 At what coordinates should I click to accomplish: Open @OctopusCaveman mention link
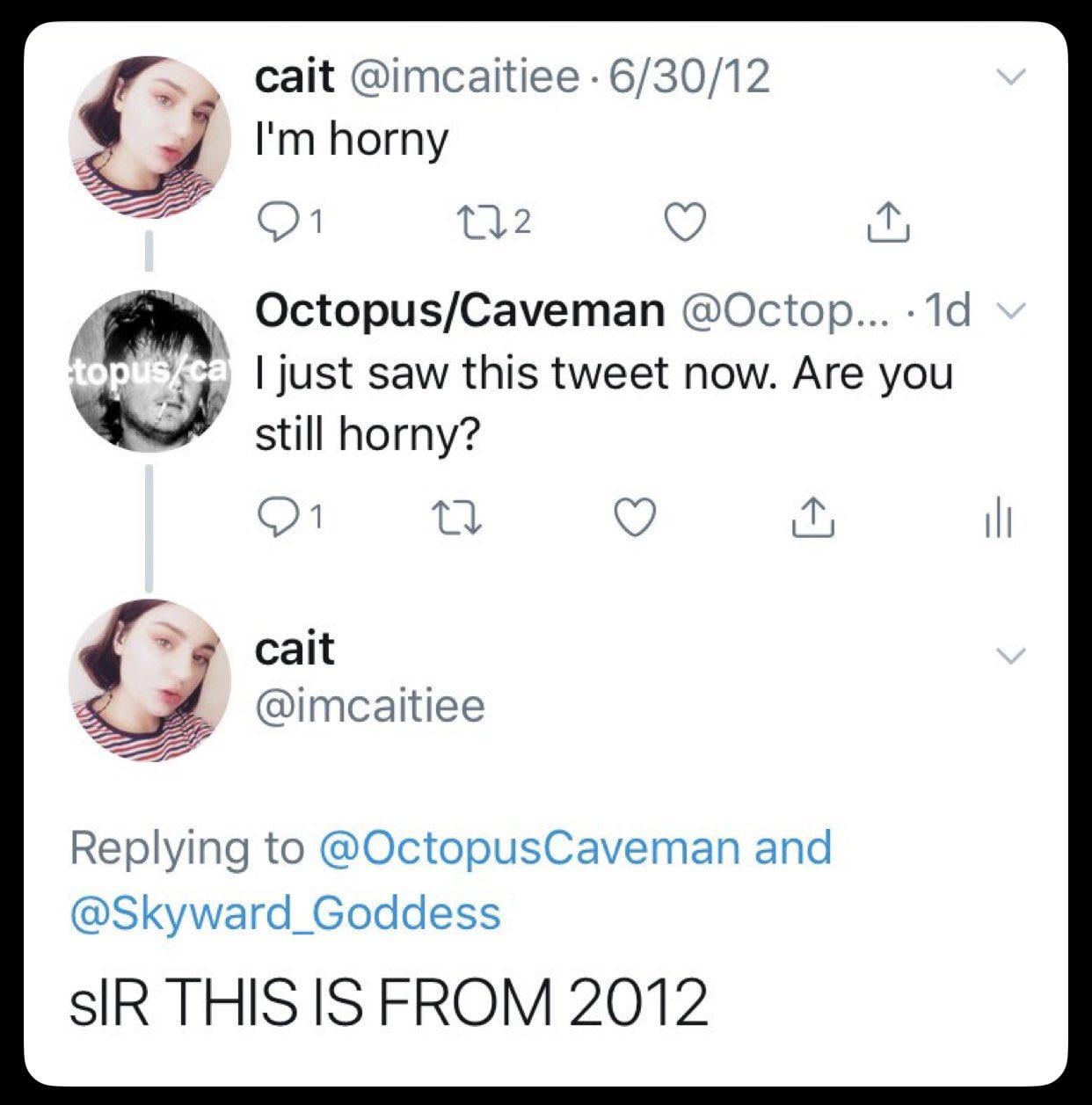click(x=530, y=847)
